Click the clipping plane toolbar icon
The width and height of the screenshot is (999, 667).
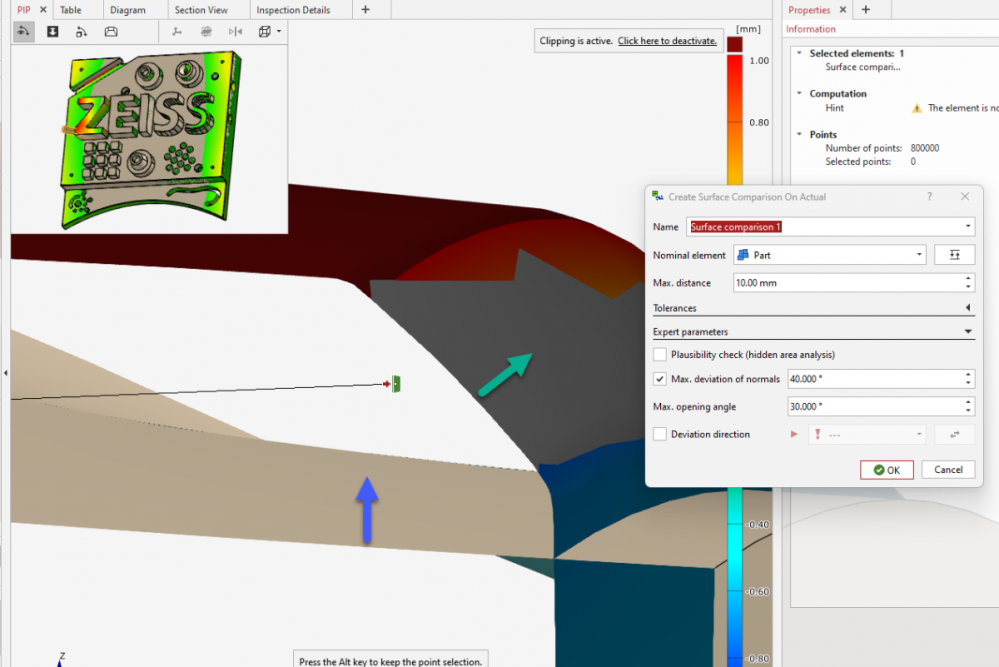pyautogui.click(x=110, y=31)
